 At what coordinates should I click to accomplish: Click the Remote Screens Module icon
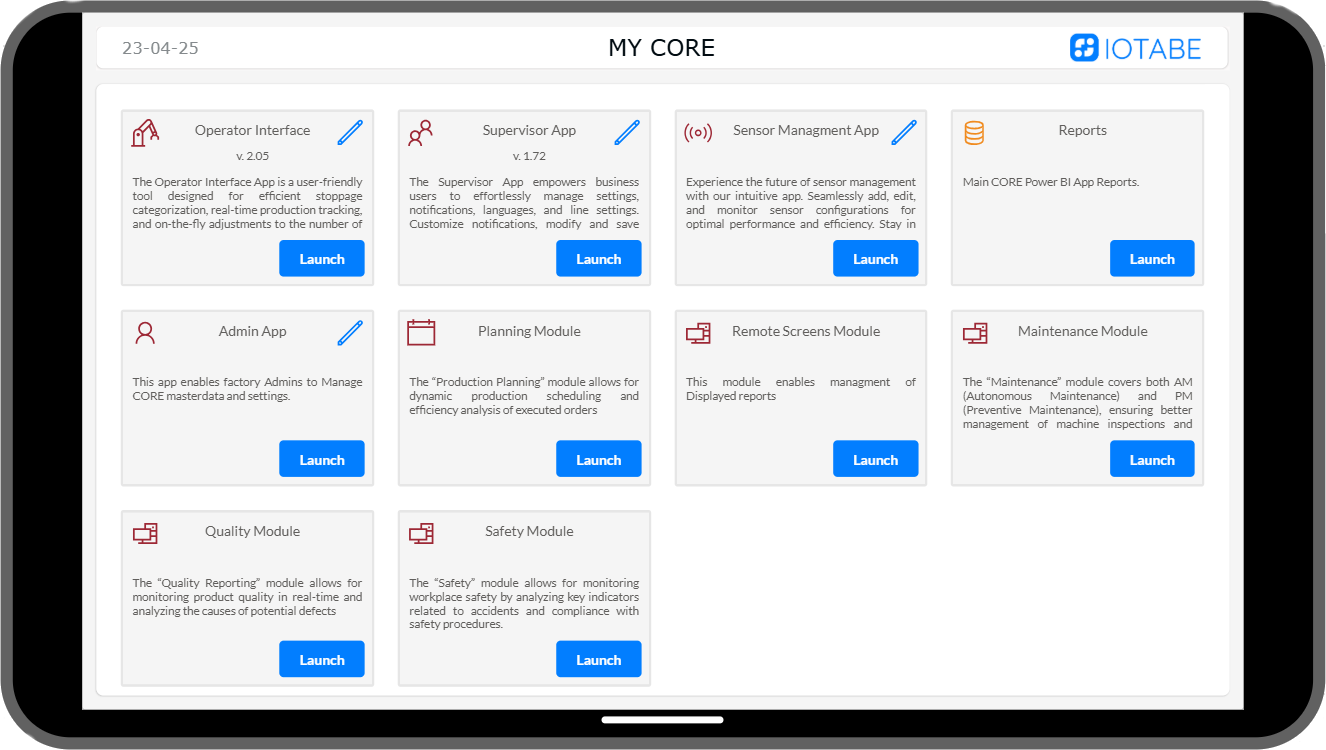coord(698,333)
